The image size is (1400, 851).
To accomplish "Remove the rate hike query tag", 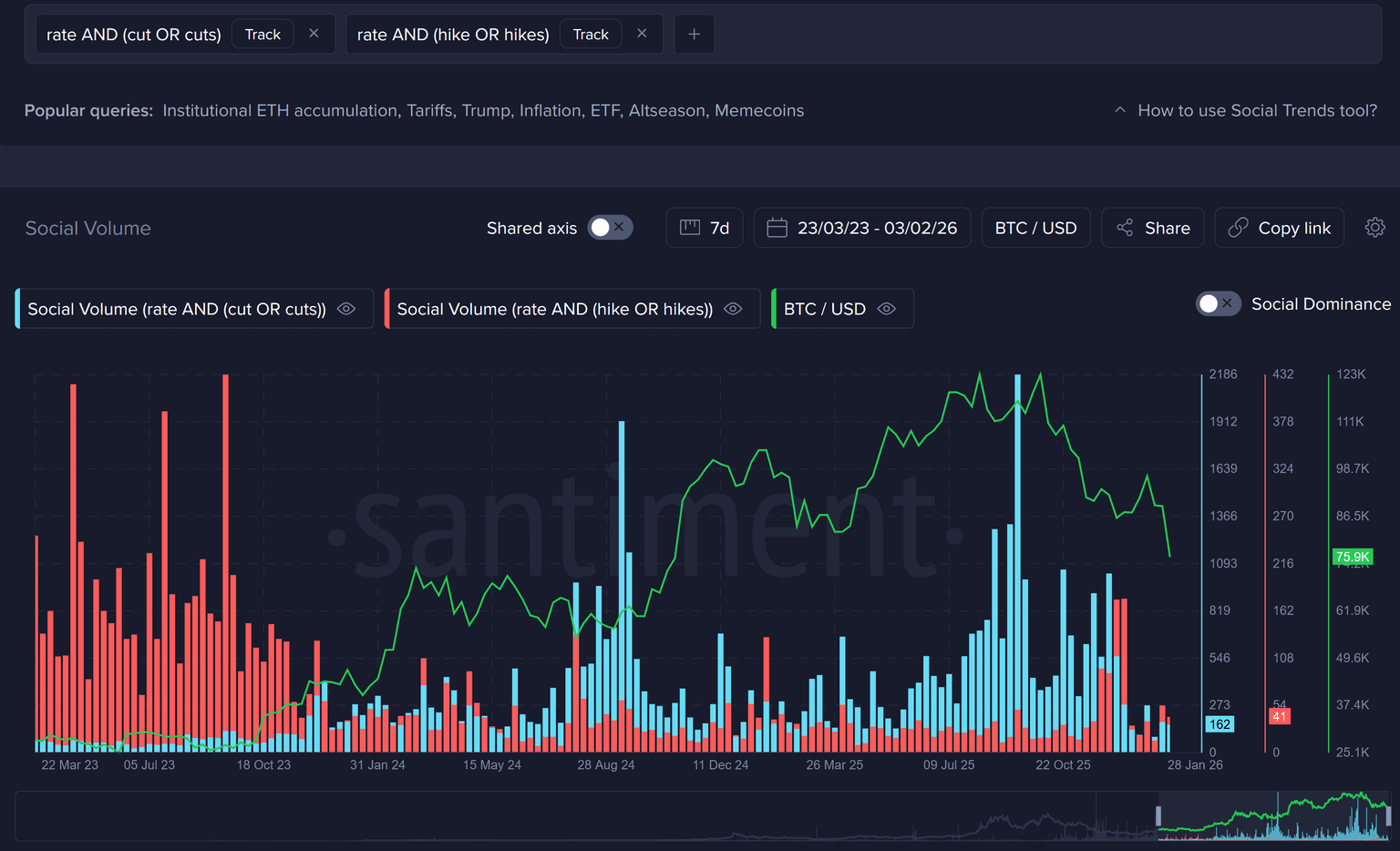I will coord(642,34).
